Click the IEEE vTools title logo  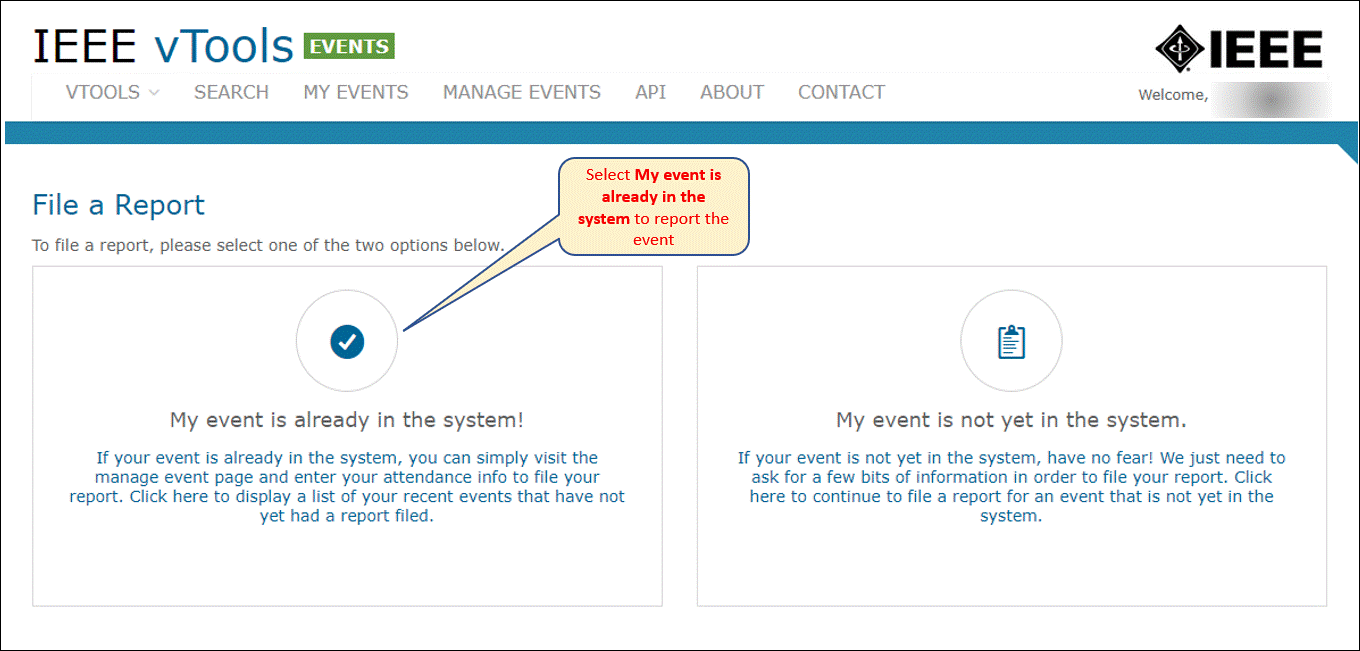163,46
